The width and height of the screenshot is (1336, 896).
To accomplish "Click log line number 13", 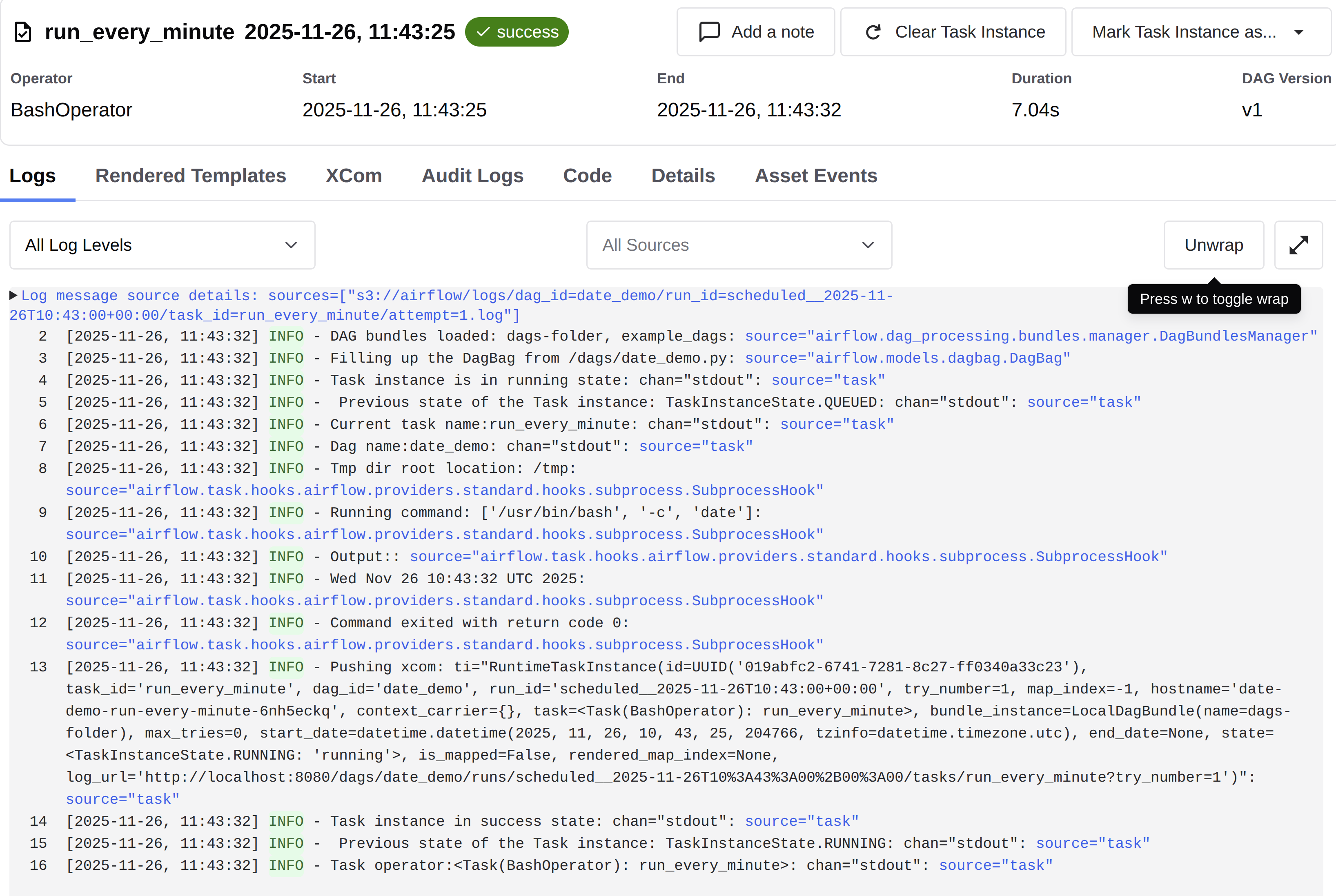I will coord(38,667).
